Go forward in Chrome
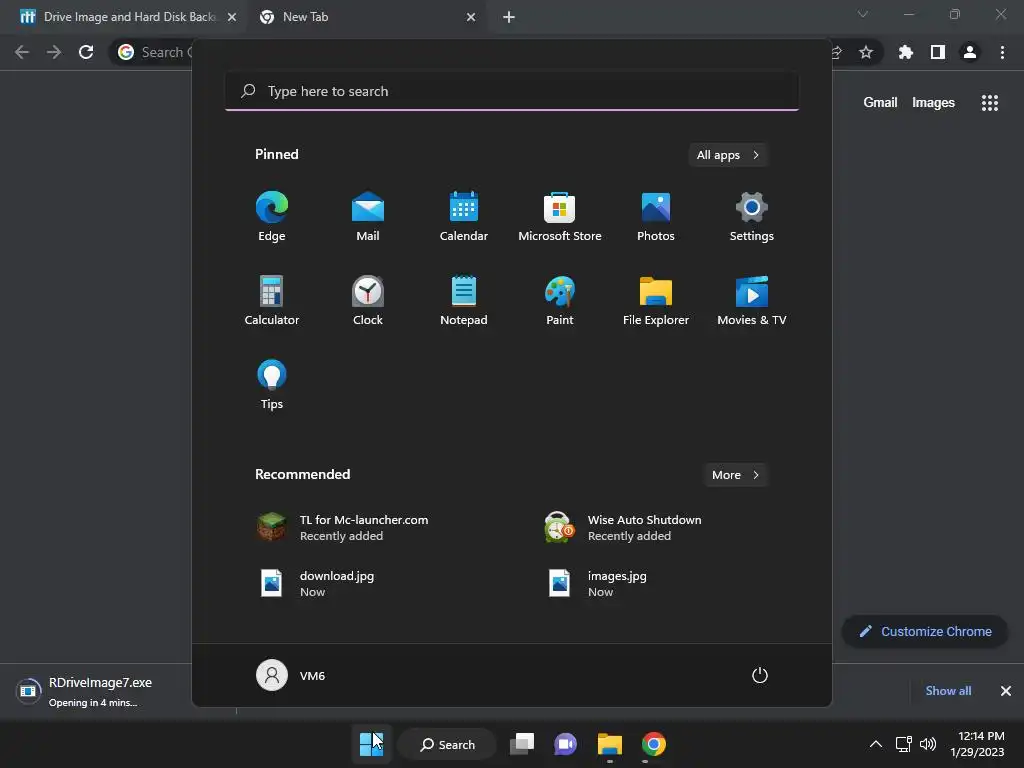This screenshot has width=1024, height=768. [x=54, y=52]
